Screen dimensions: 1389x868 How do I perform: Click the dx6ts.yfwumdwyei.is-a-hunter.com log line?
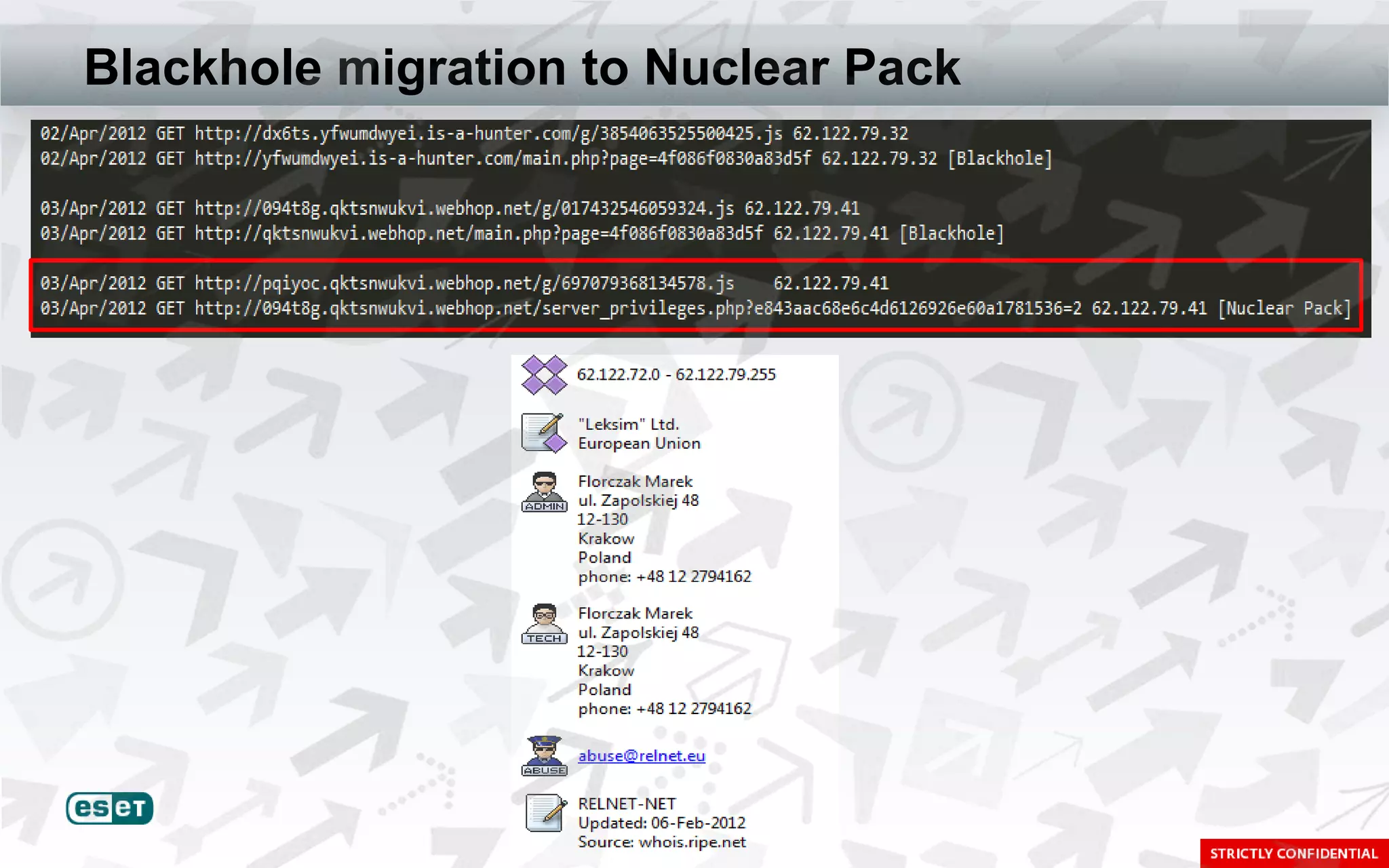474,133
